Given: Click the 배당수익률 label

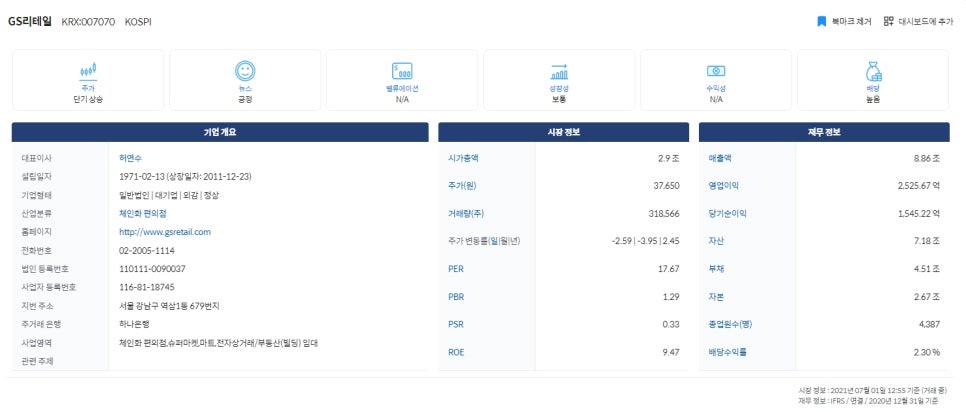Looking at the screenshot, I should click(728, 353).
